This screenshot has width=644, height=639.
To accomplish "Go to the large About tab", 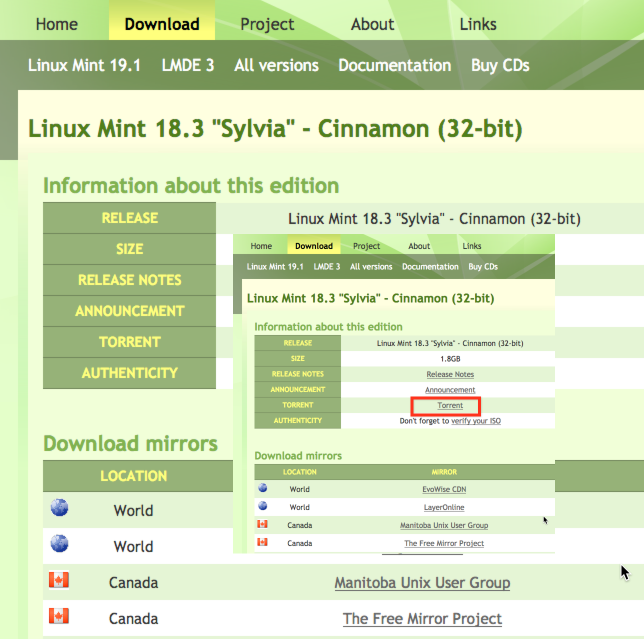I will [373, 24].
